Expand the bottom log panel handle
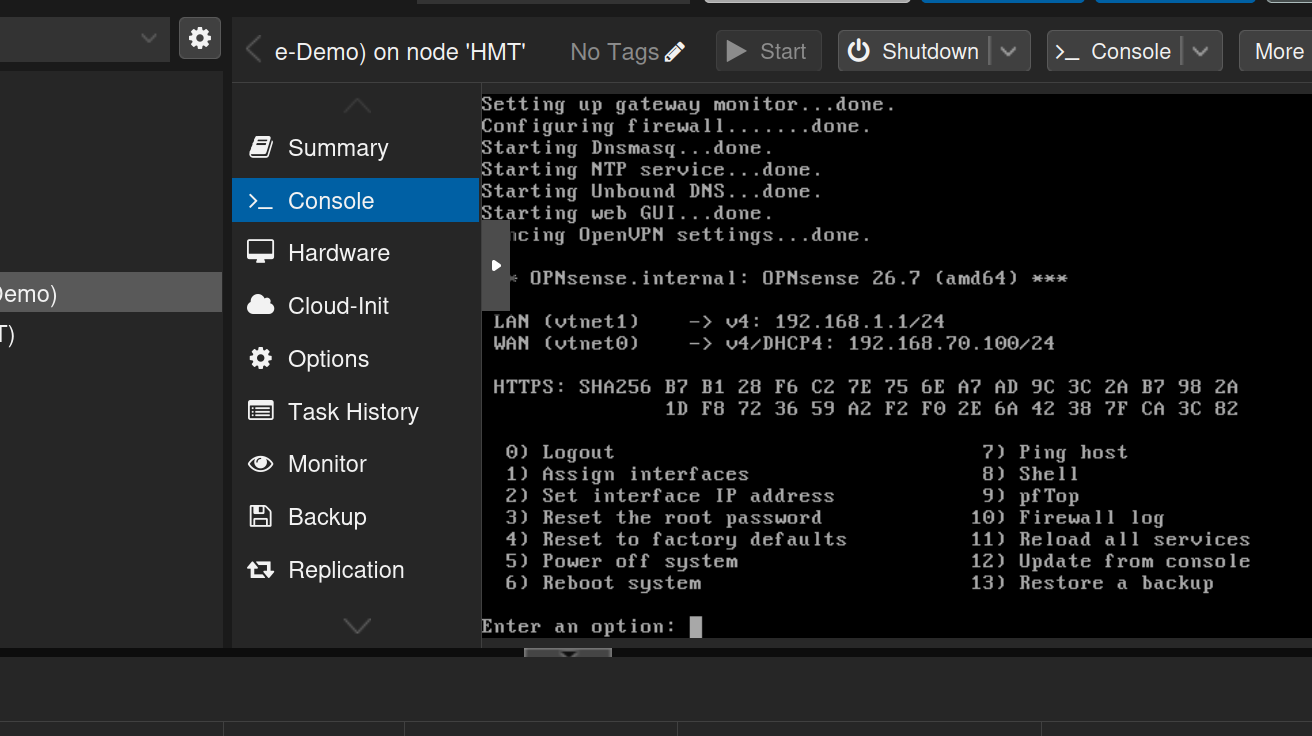 click(x=568, y=654)
